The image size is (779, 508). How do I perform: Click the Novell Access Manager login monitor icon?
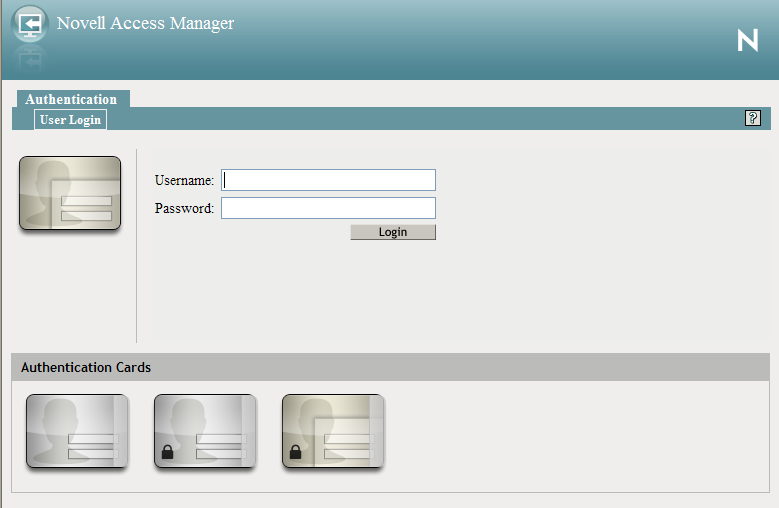(29, 23)
